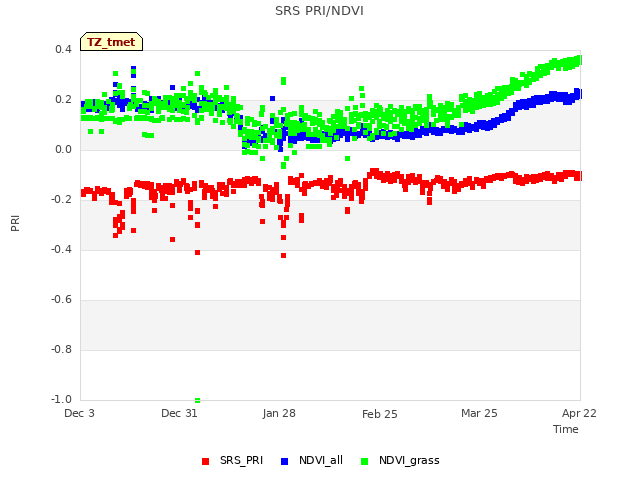Click the -0.4 y-axis tick label
This screenshot has width=640, height=480.
[61, 249]
